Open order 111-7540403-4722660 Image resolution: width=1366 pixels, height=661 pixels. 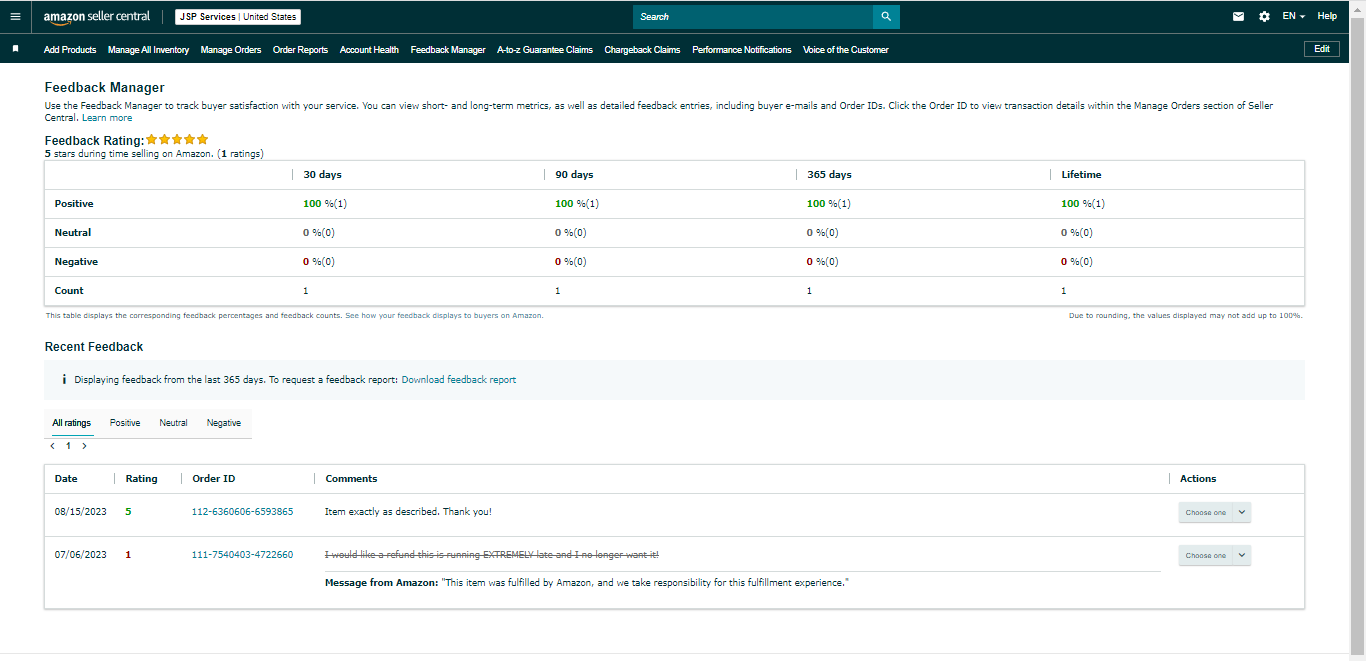click(242, 555)
